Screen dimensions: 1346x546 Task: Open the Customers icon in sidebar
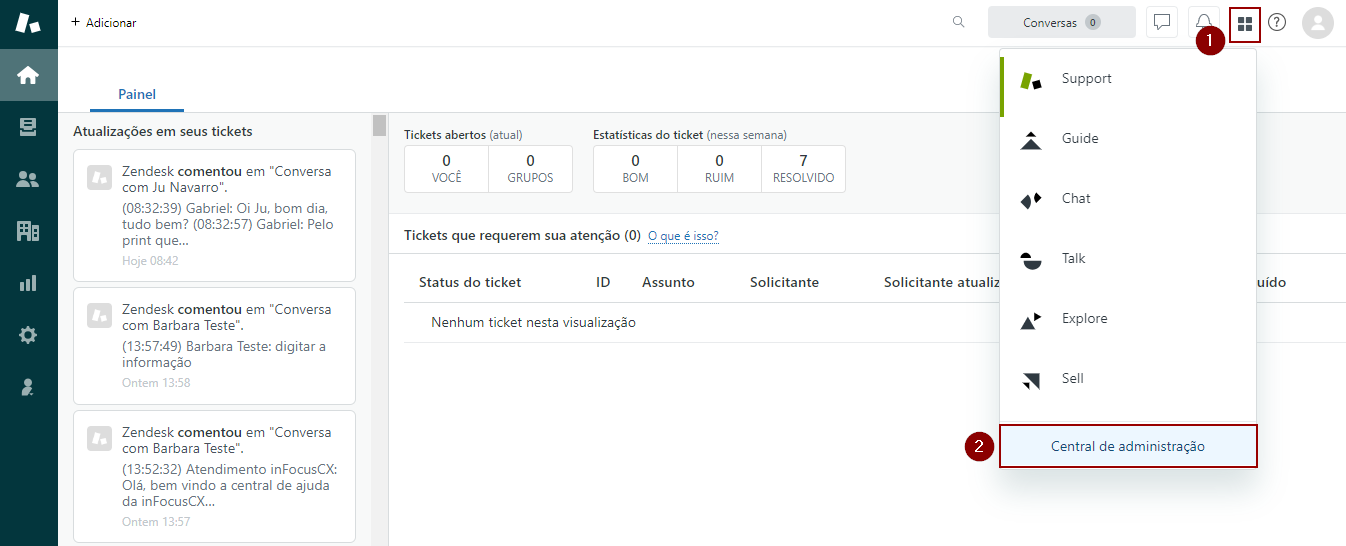[28, 179]
